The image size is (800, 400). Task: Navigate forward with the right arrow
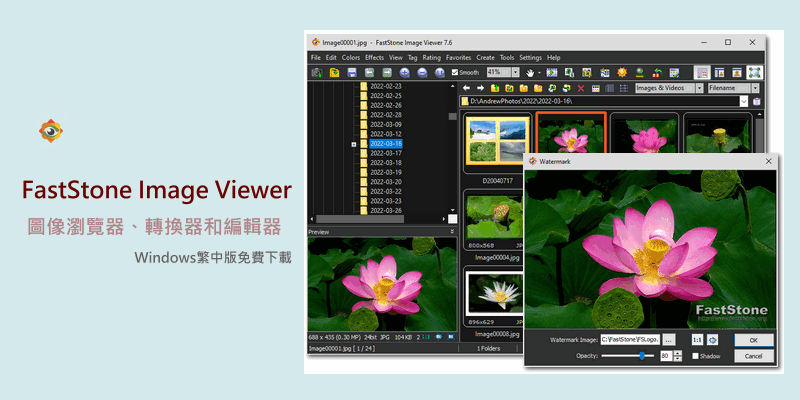[480, 88]
